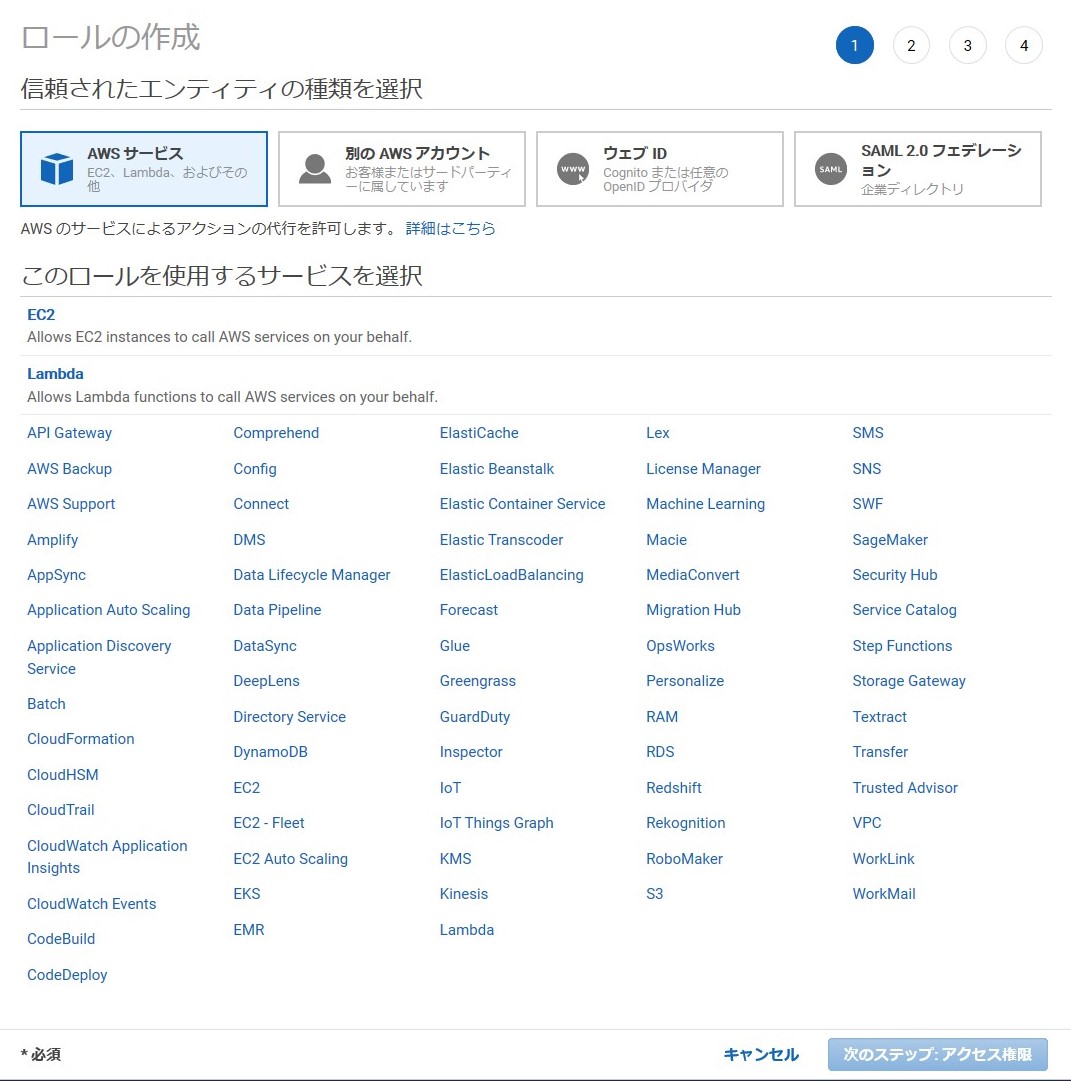
Task: Select the EC2 Auto Scaling service
Action: click(x=290, y=859)
